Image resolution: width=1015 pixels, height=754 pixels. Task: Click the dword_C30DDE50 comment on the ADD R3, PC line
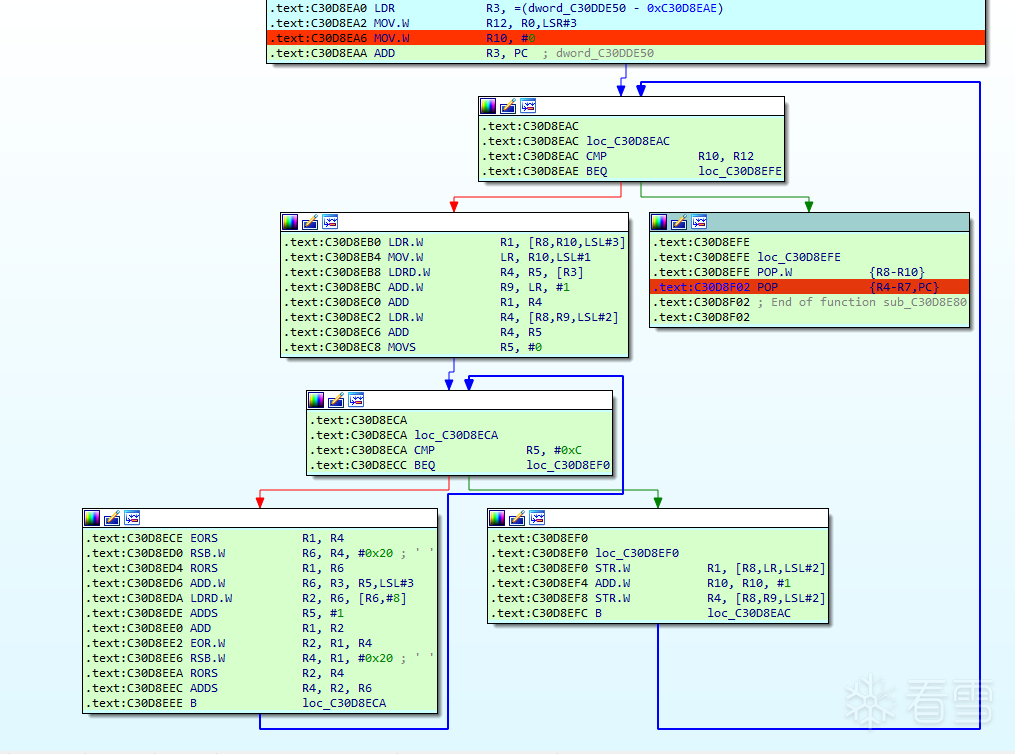(x=605, y=54)
